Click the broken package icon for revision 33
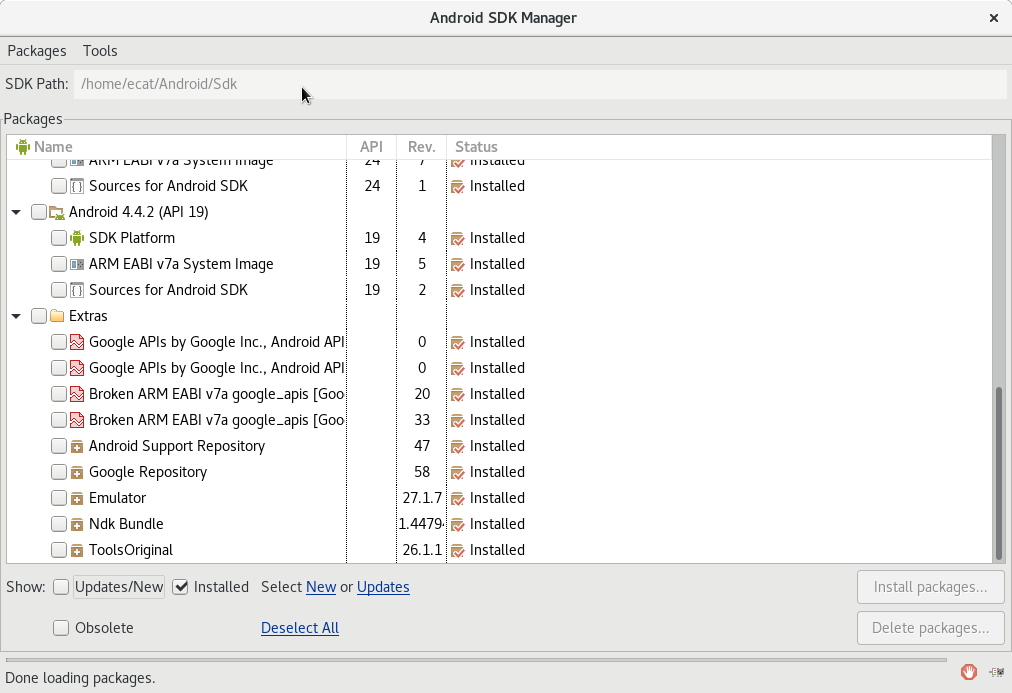1012x693 pixels. click(77, 420)
